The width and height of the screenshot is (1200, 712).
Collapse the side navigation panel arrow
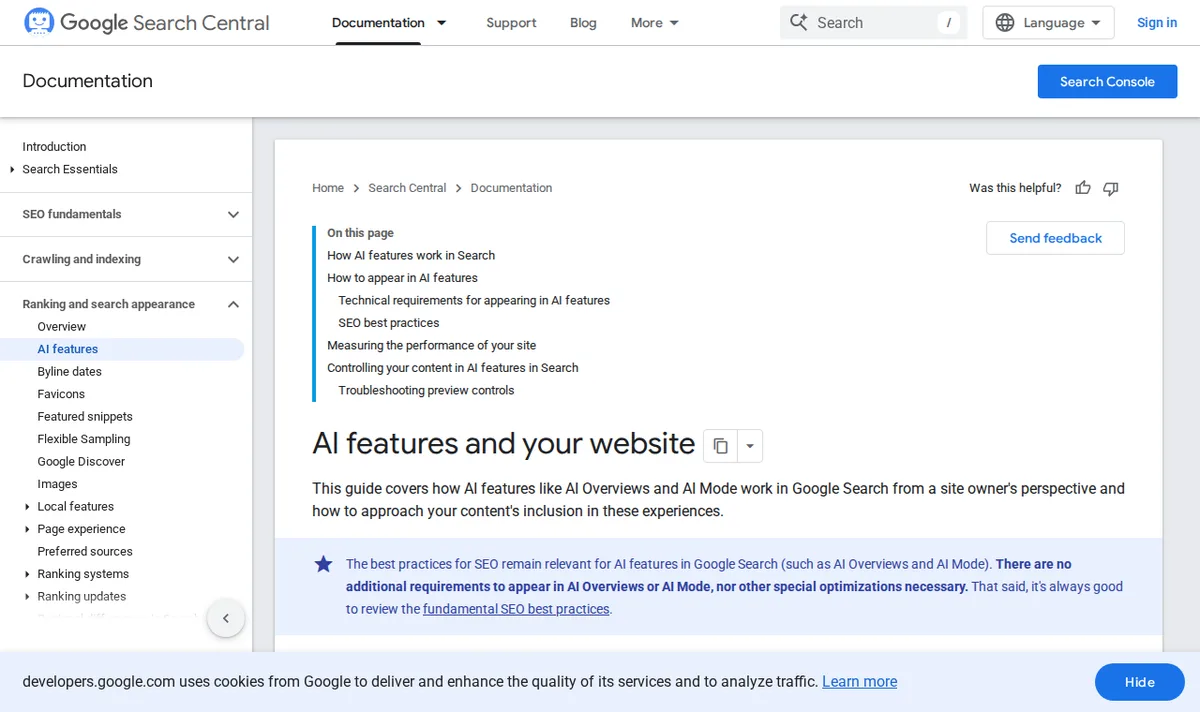click(x=226, y=618)
